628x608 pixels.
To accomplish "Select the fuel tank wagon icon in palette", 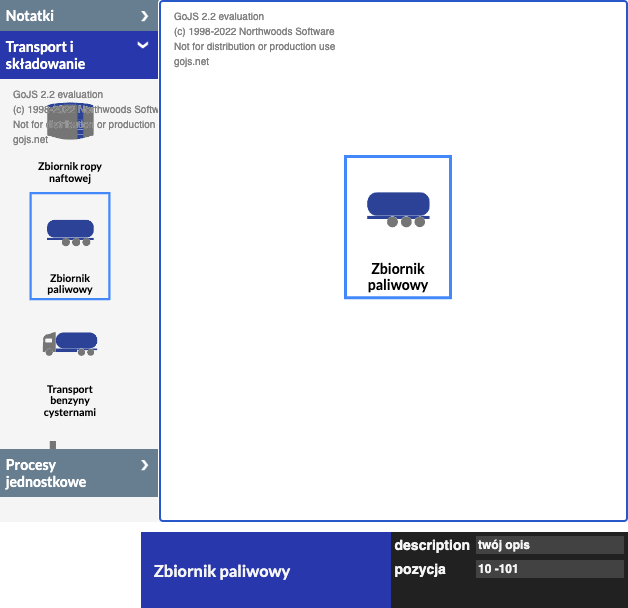I will (x=70, y=231).
